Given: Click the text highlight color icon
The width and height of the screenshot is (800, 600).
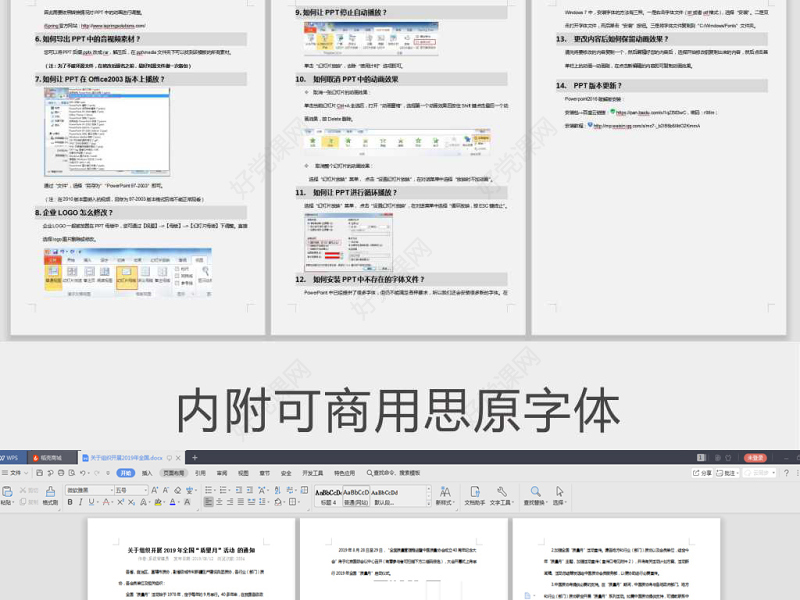Looking at the screenshot, I should click(x=157, y=501).
